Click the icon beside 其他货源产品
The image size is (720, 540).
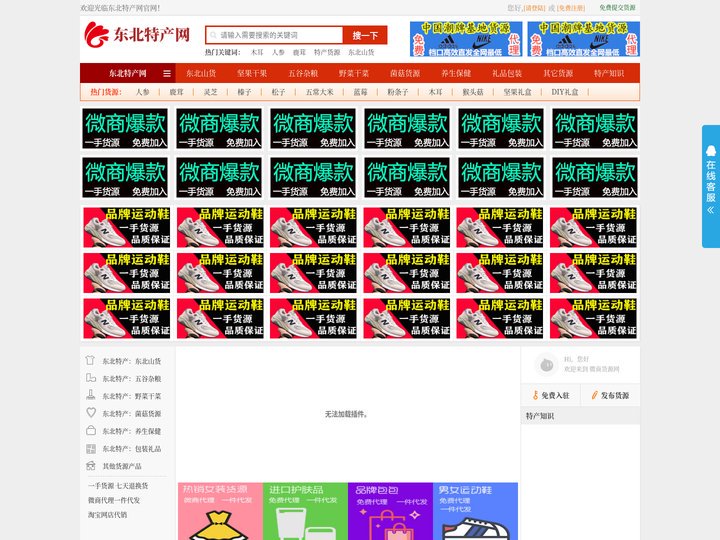[x=91, y=466]
